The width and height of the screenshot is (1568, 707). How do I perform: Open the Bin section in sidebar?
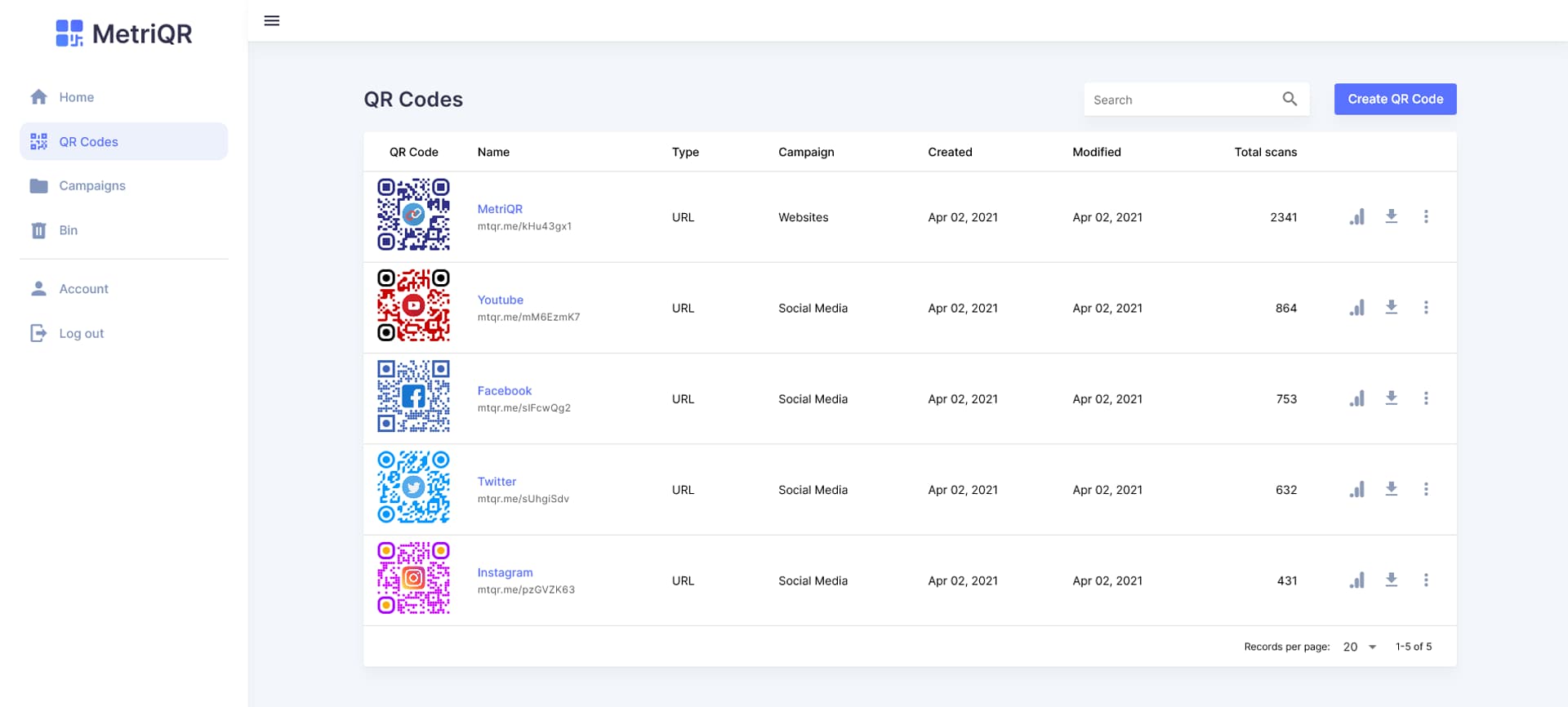69,230
